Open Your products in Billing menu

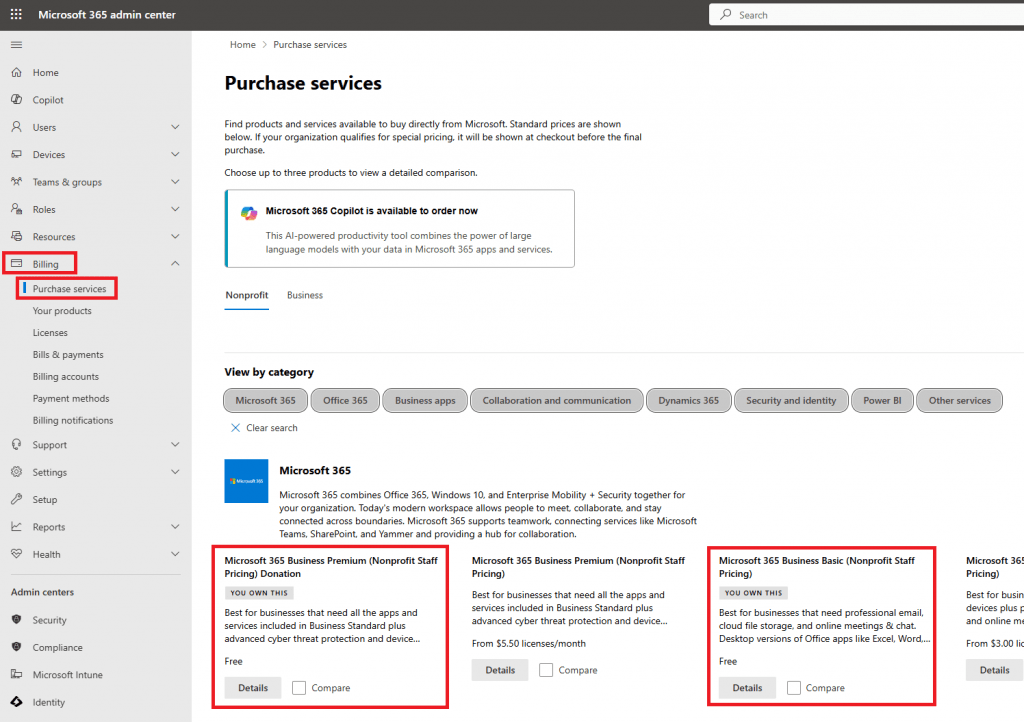pos(62,311)
